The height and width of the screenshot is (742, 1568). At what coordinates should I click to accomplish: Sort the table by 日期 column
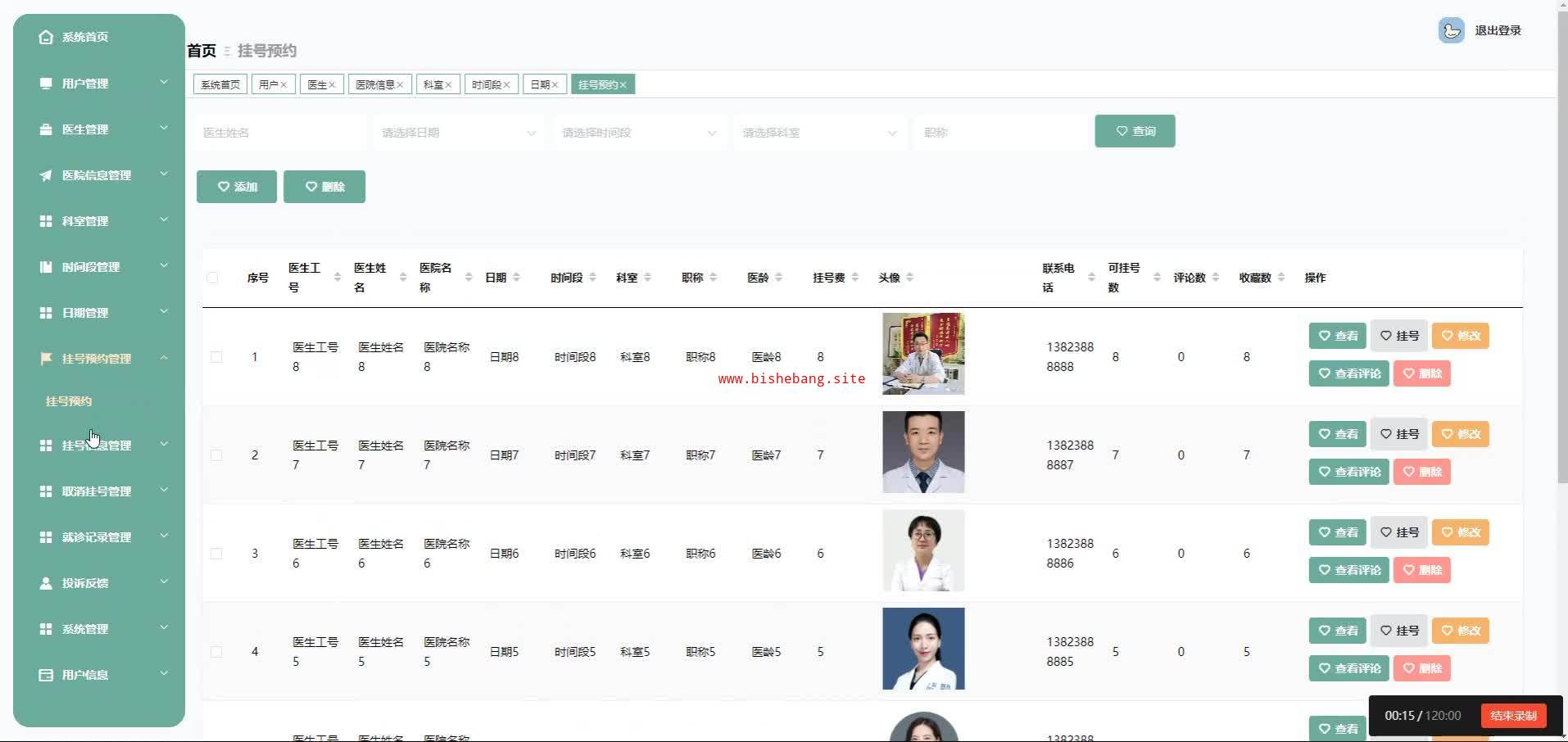pyautogui.click(x=516, y=278)
